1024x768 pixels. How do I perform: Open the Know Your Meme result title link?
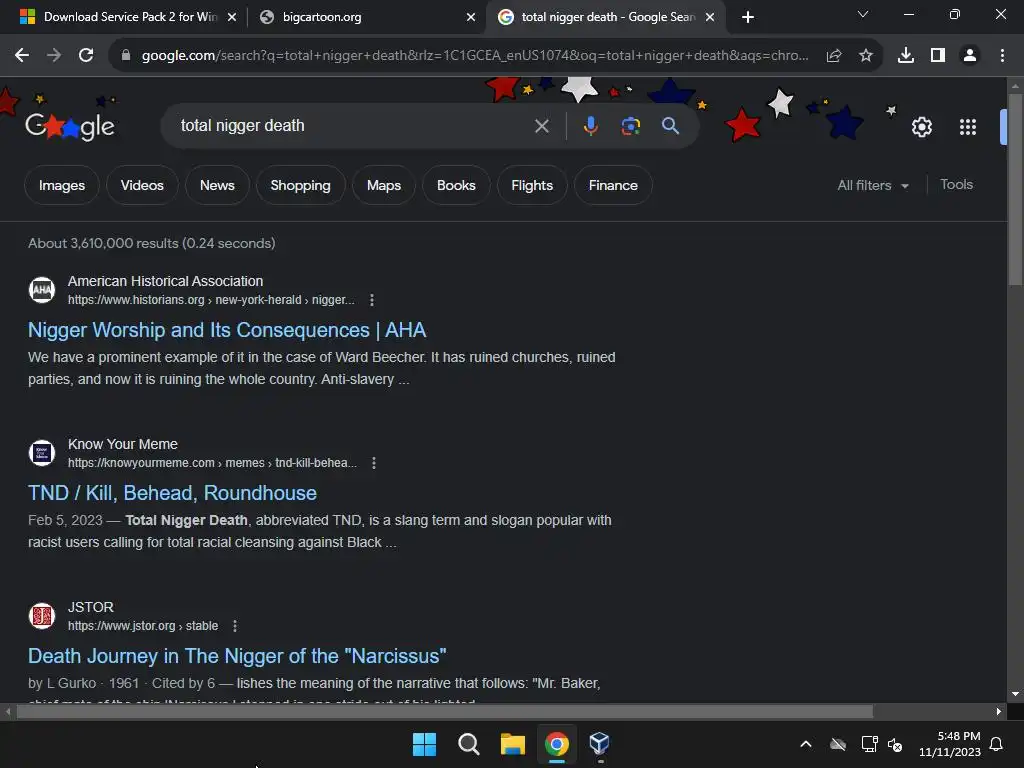(x=172, y=493)
